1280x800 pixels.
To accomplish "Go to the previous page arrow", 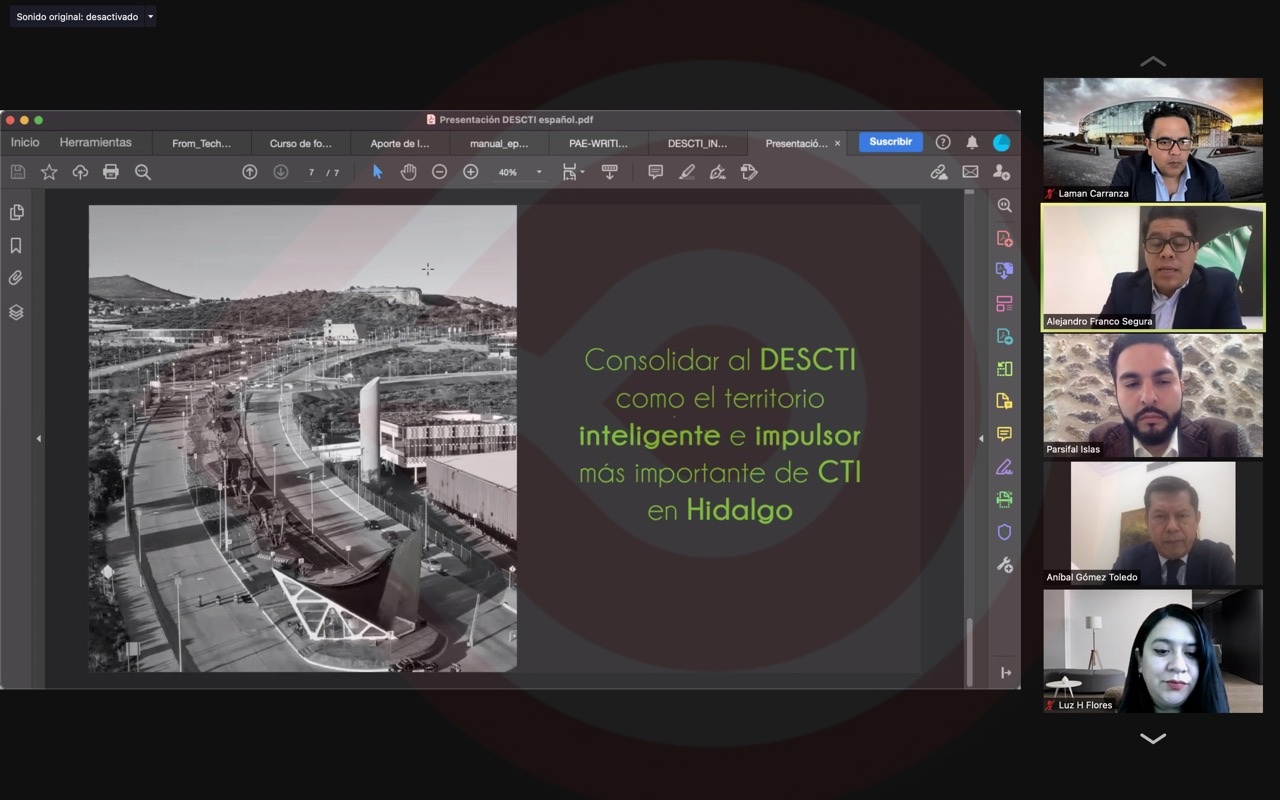I will pyautogui.click(x=250, y=172).
